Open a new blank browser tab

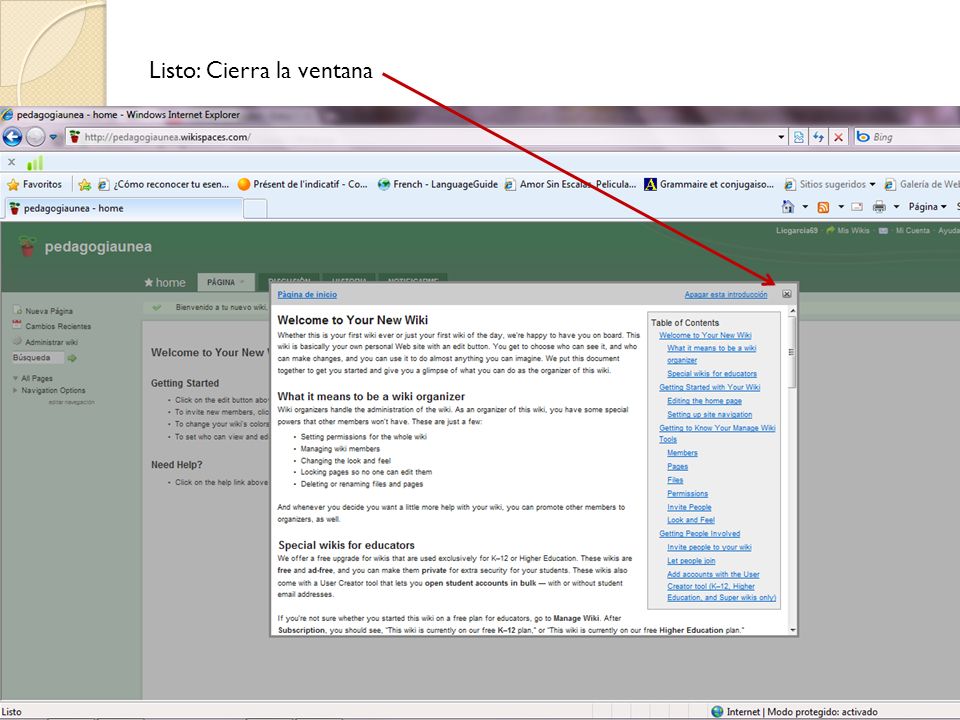(x=255, y=209)
